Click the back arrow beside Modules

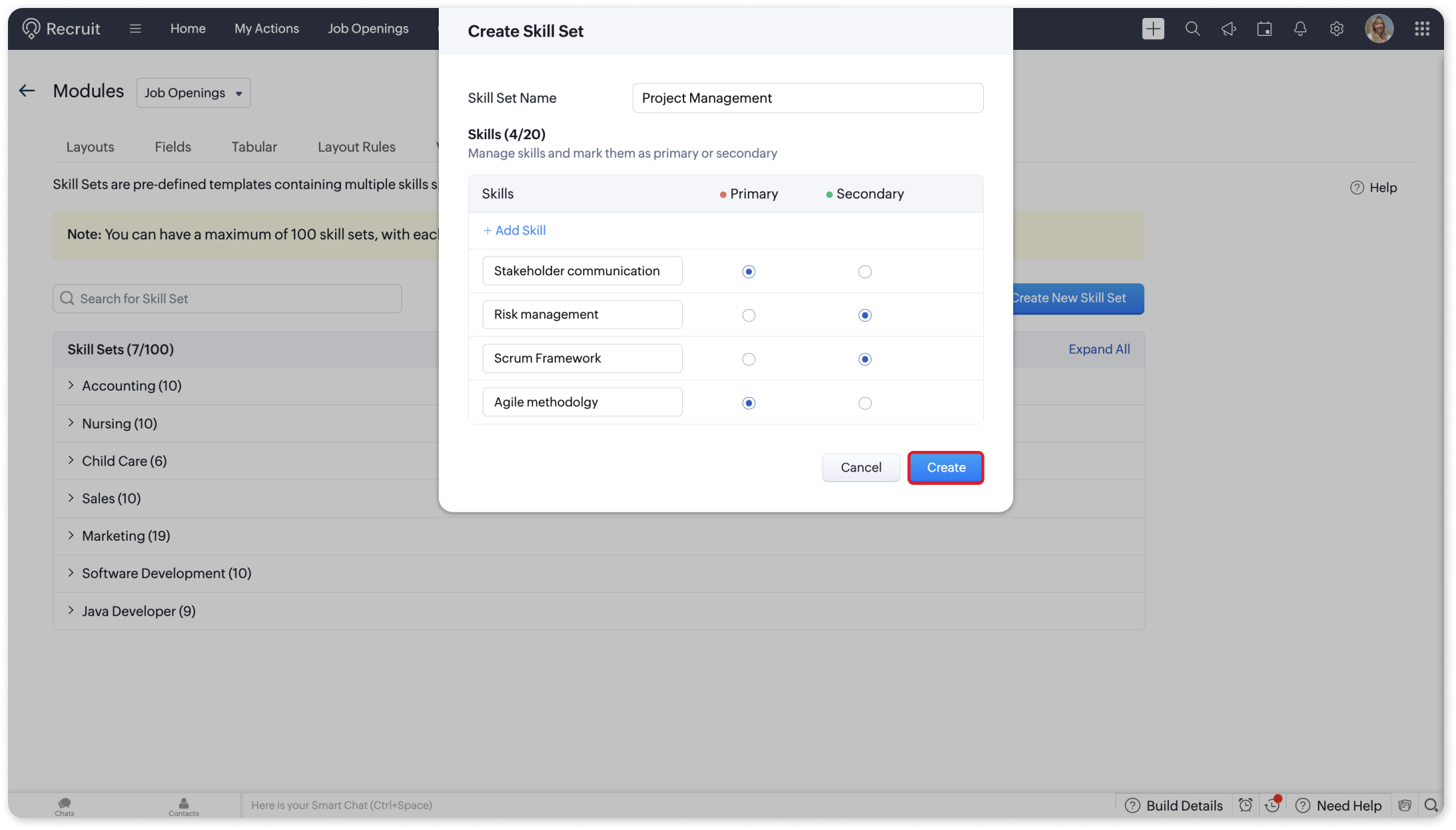pyautogui.click(x=27, y=91)
